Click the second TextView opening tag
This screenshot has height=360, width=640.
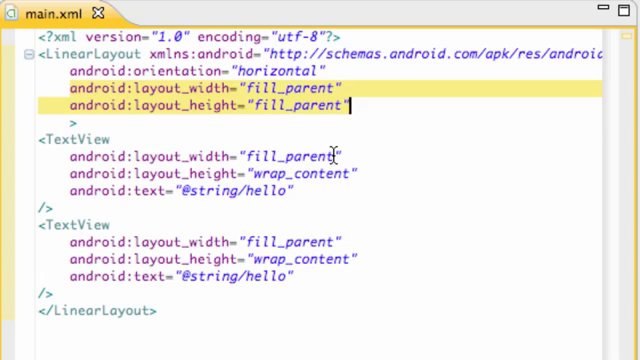coord(74,225)
